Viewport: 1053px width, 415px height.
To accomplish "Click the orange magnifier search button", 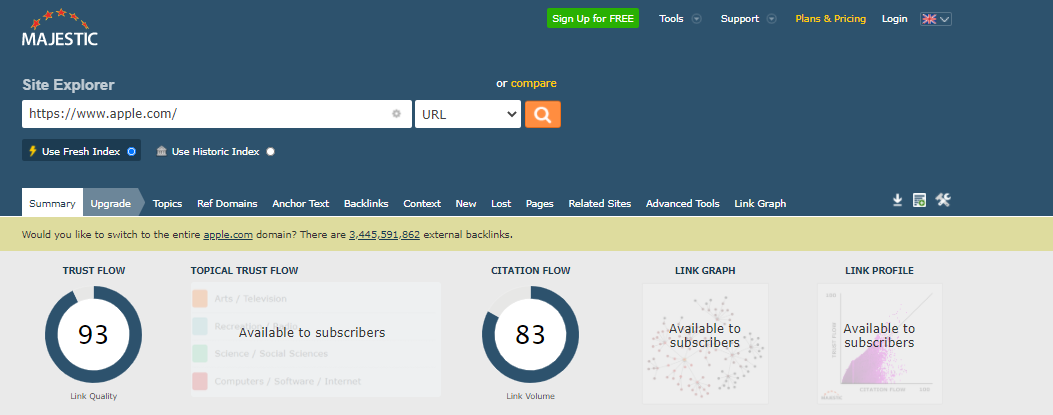I will pyautogui.click(x=542, y=114).
